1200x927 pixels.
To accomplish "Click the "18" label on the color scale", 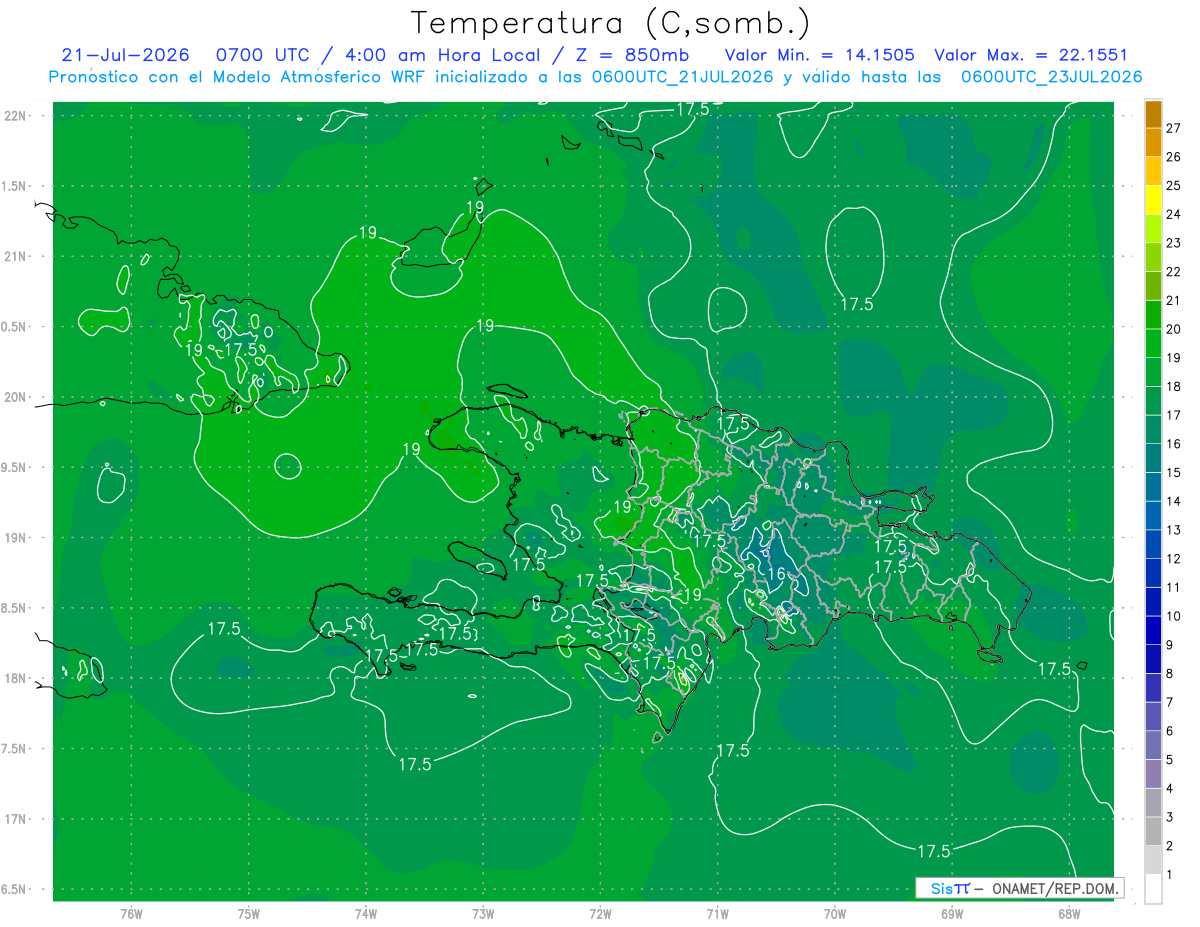I will point(1173,386).
